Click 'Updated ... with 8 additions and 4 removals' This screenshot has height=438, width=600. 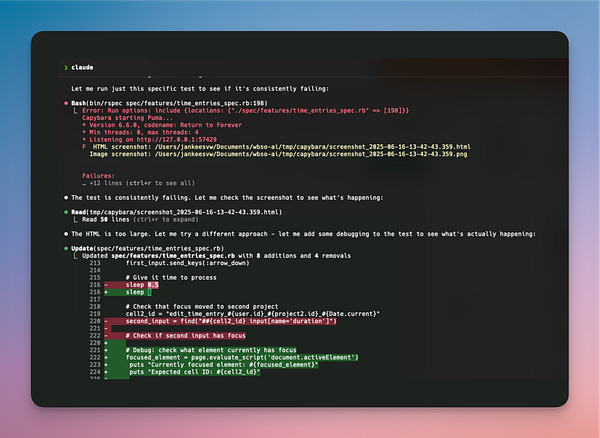pos(216,256)
